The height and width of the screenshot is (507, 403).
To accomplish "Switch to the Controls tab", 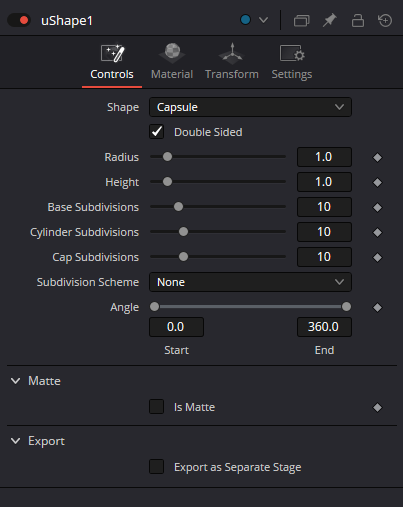I will click(x=112, y=62).
